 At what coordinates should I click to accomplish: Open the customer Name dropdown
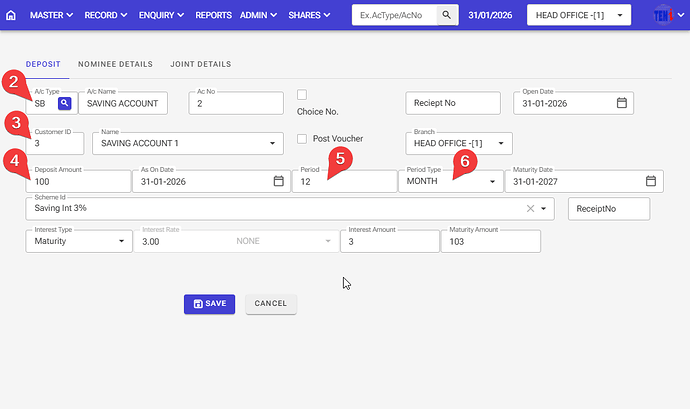click(x=274, y=144)
